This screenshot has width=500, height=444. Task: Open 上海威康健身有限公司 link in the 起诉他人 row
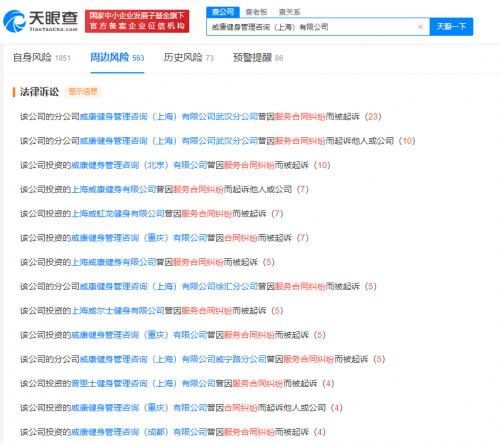click(113, 190)
